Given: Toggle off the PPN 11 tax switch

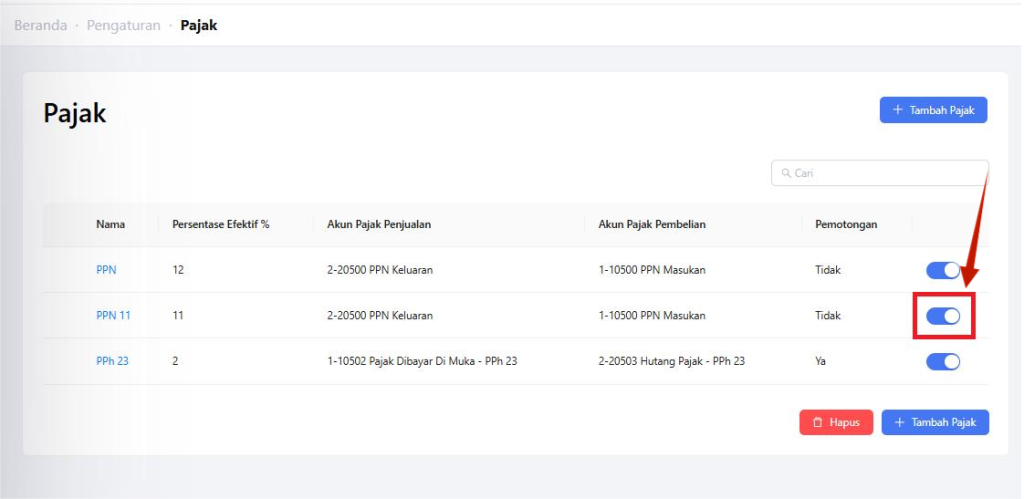Looking at the screenshot, I should pyautogui.click(x=942, y=316).
